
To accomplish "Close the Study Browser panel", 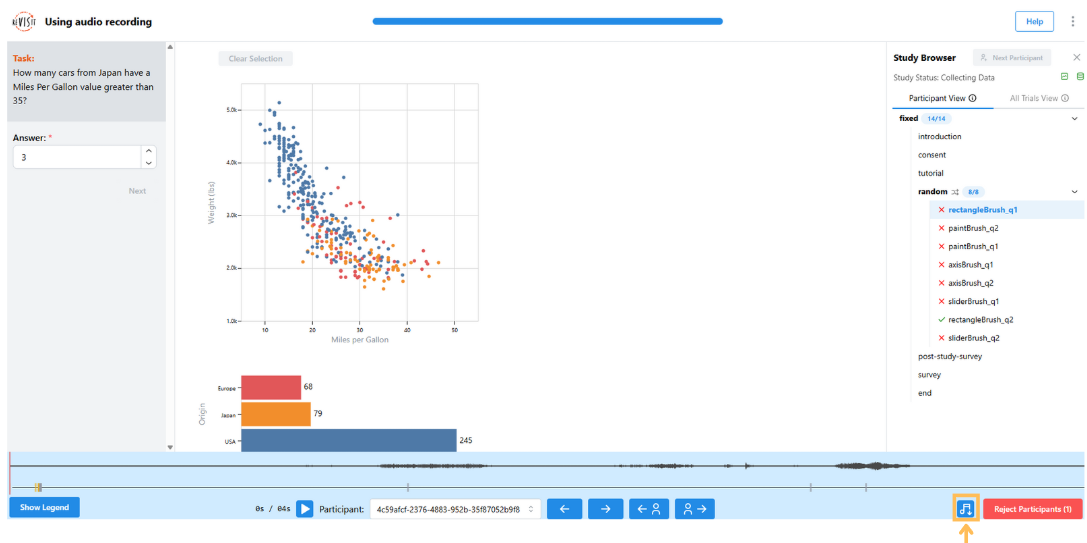I will [x=1076, y=58].
